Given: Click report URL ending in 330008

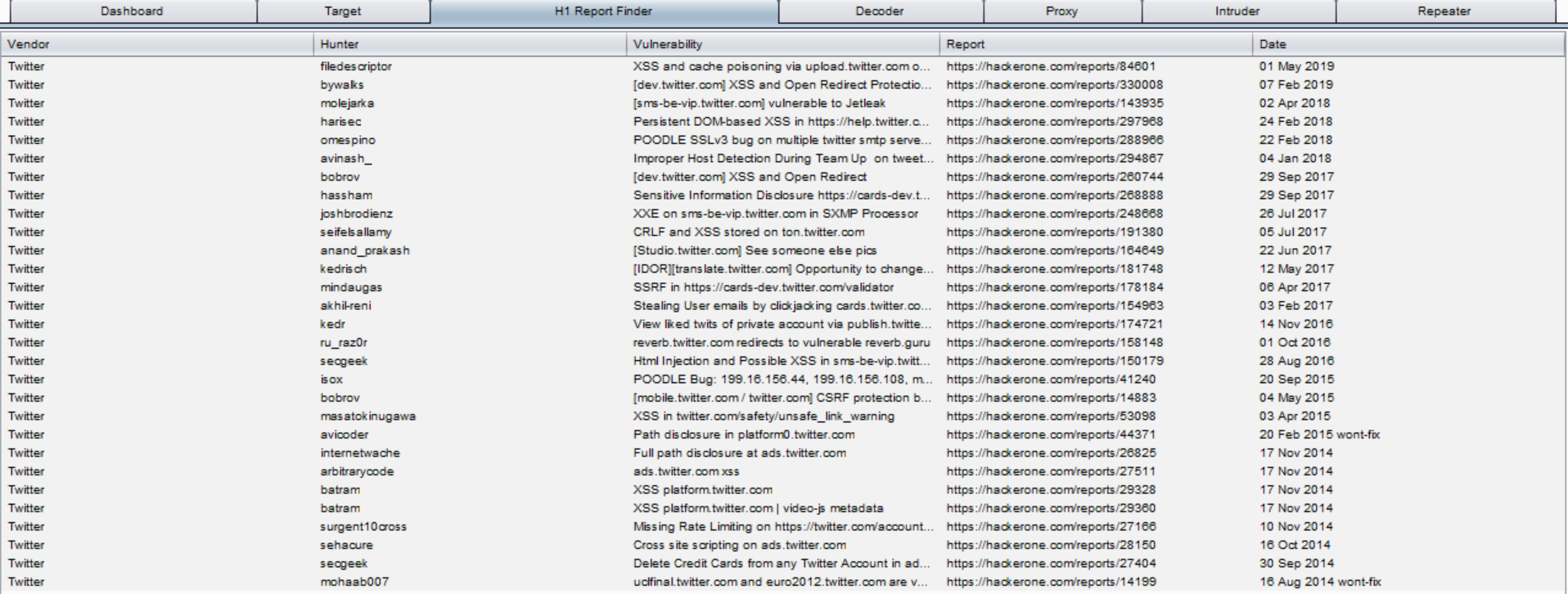Looking at the screenshot, I should pyautogui.click(x=1055, y=85).
